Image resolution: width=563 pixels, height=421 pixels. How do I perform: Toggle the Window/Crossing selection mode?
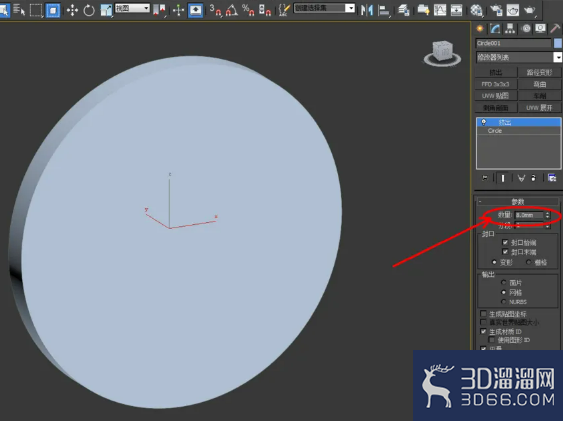[x=53, y=10]
